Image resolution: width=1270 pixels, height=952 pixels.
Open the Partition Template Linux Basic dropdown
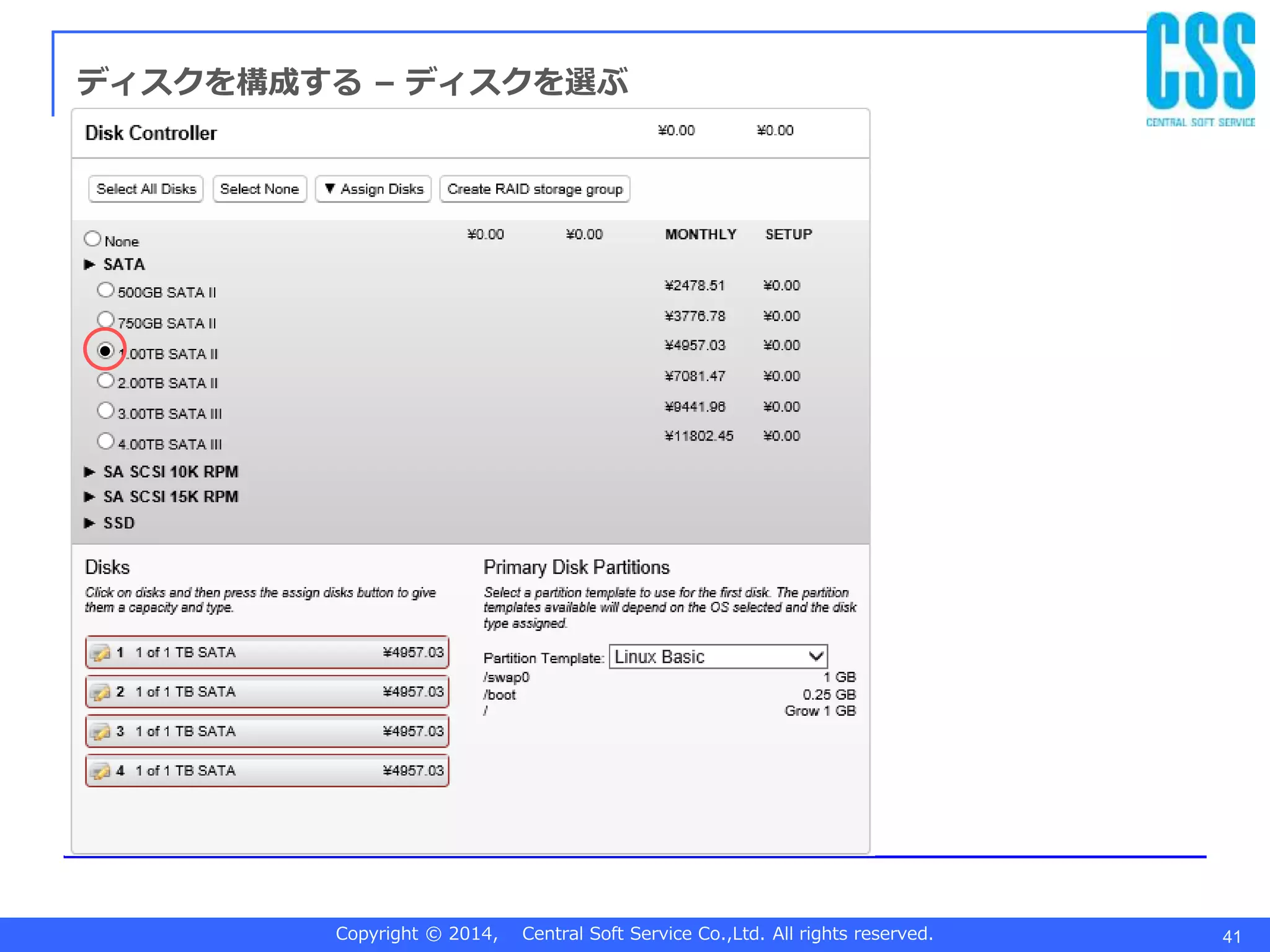(x=718, y=657)
